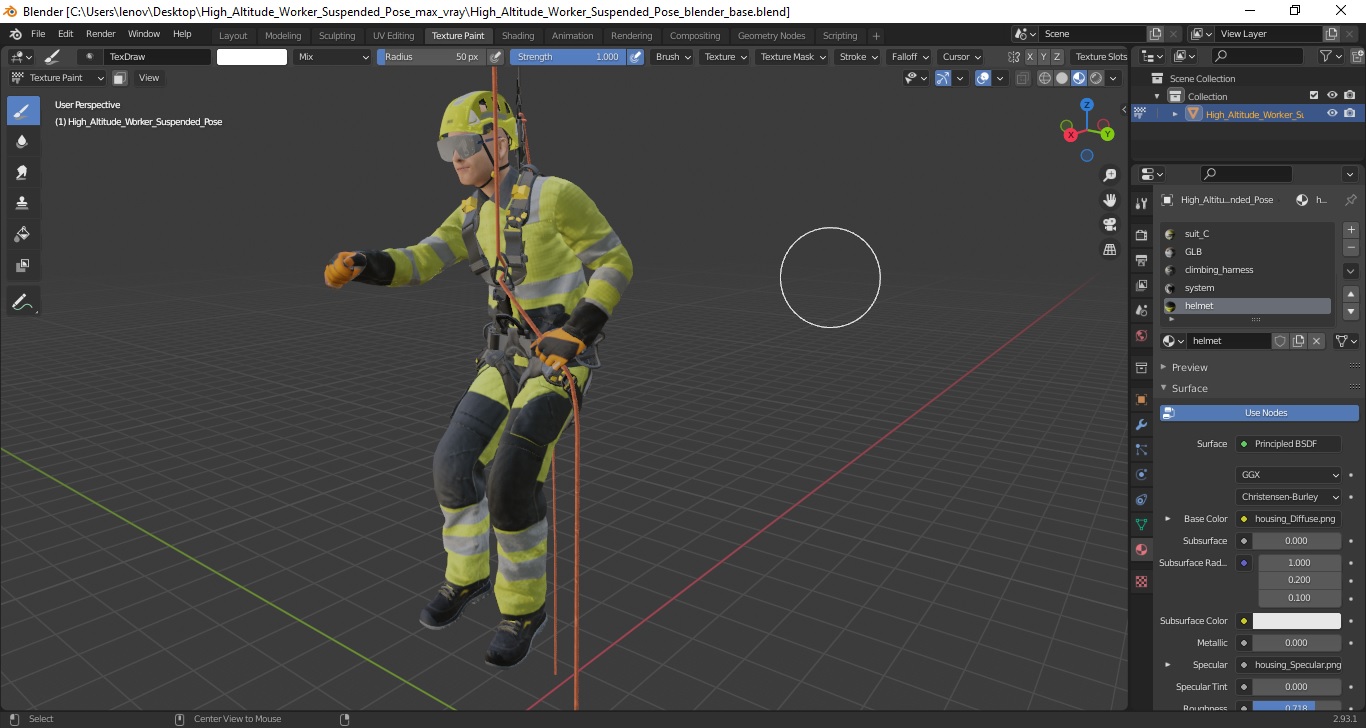Open the Particles properties tab
This screenshot has width=1366, height=728.
pos(1141,449)
